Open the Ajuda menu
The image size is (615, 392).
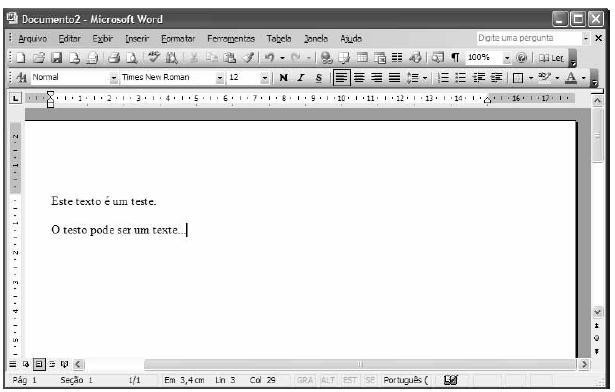[351, 38]
